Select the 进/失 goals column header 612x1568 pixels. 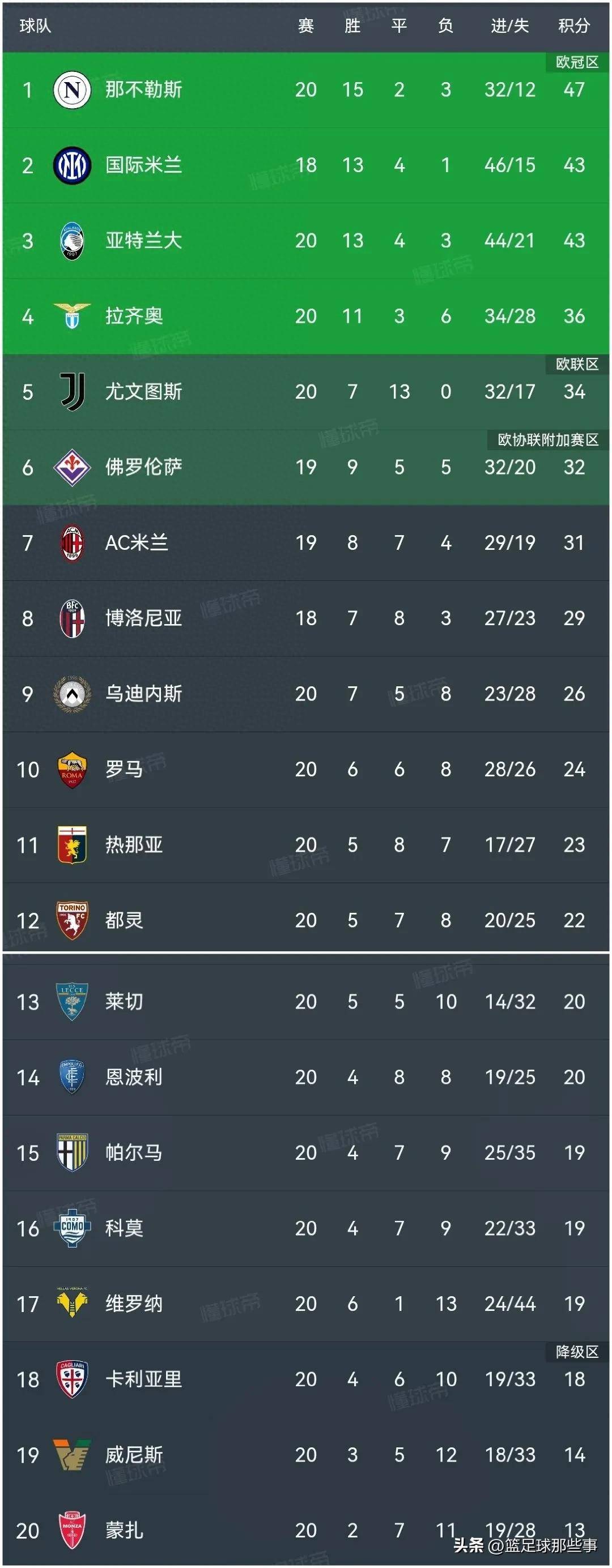[x=509, y=25]
